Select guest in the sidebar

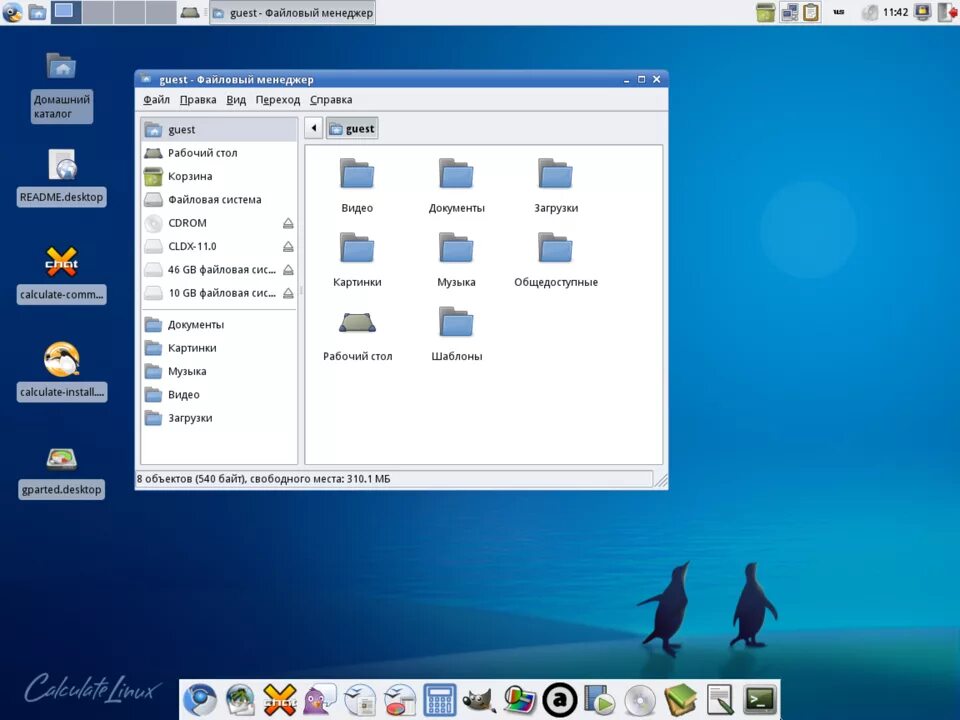219,129
